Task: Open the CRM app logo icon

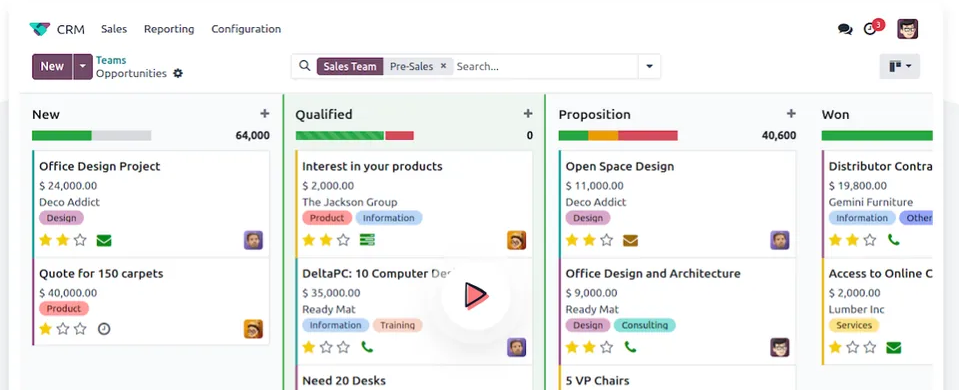Action: click(40, 29)
